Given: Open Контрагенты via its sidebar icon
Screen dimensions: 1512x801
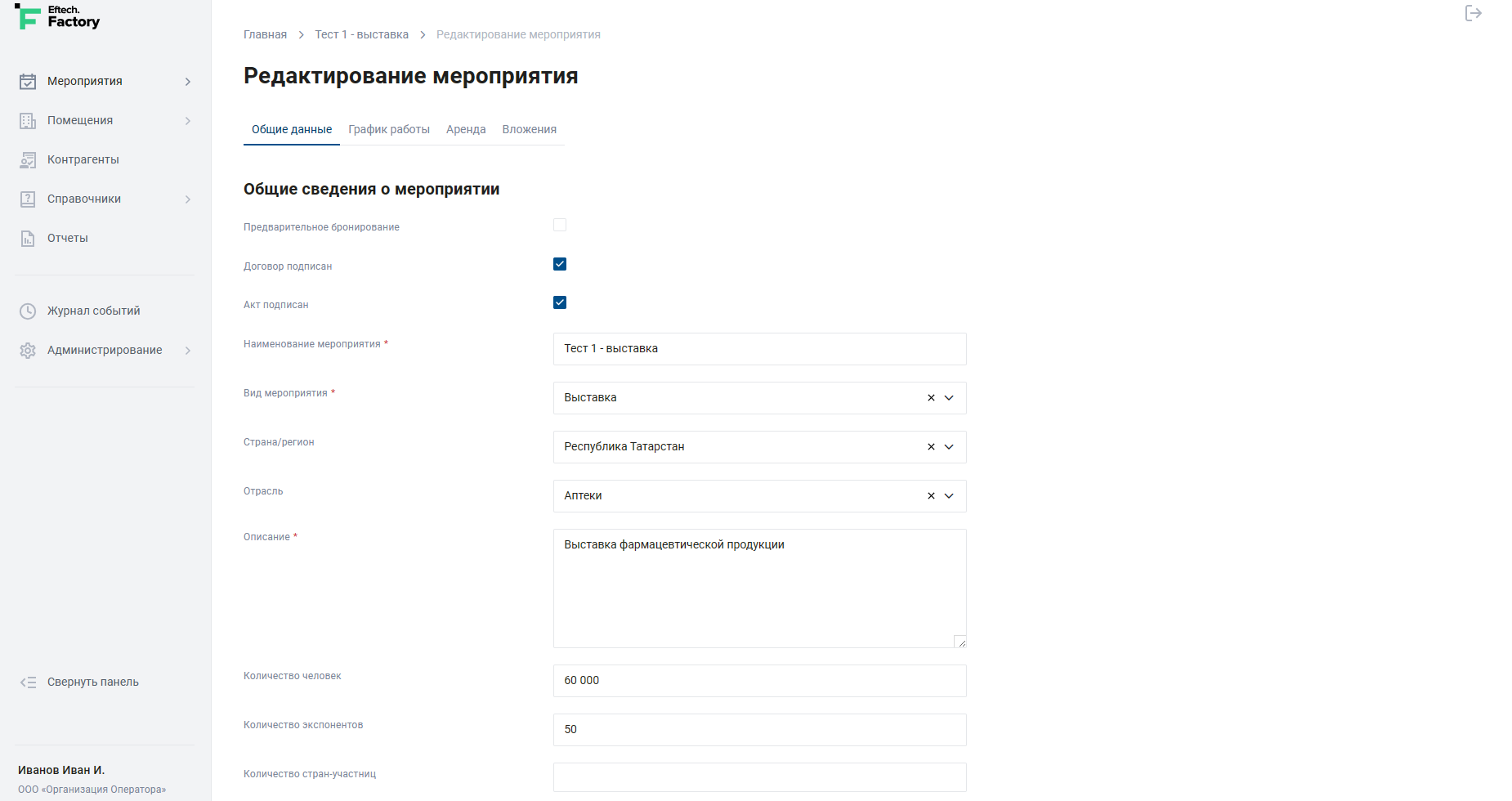Looking at the screenshot, I should click(28, 160).
